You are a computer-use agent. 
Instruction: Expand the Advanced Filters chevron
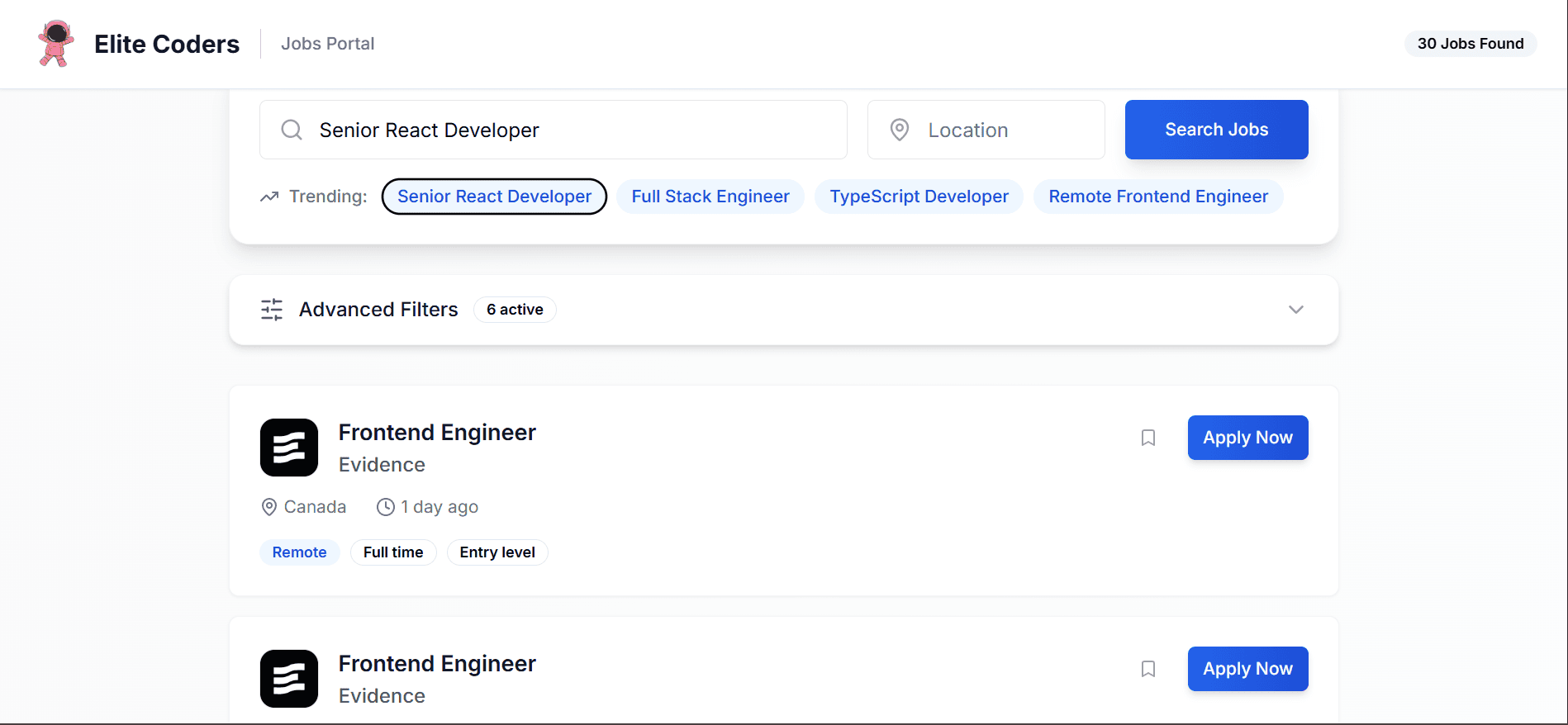[x=1296, y=310]
